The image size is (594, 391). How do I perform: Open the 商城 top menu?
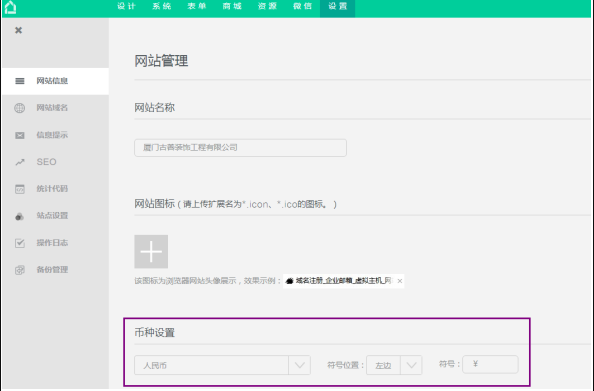pyautogui.click(x=232, y=6)
